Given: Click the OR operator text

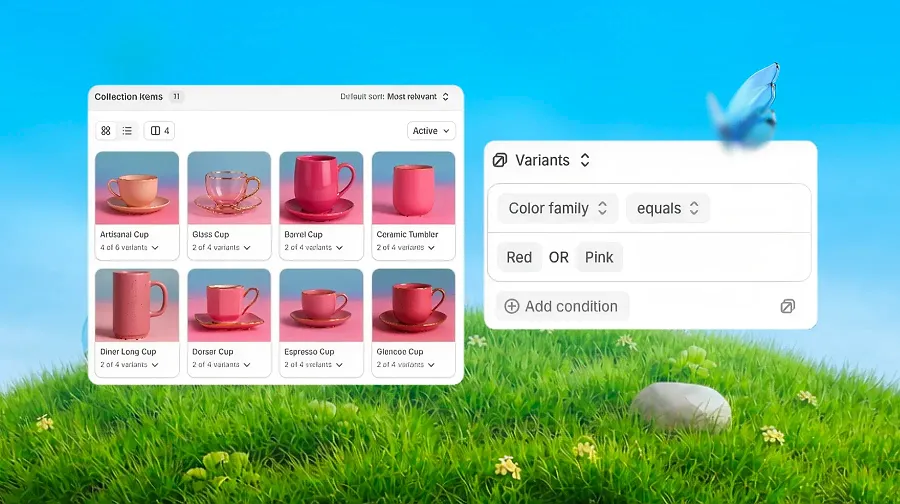Looking at the screenshot, I should [558, 257].
